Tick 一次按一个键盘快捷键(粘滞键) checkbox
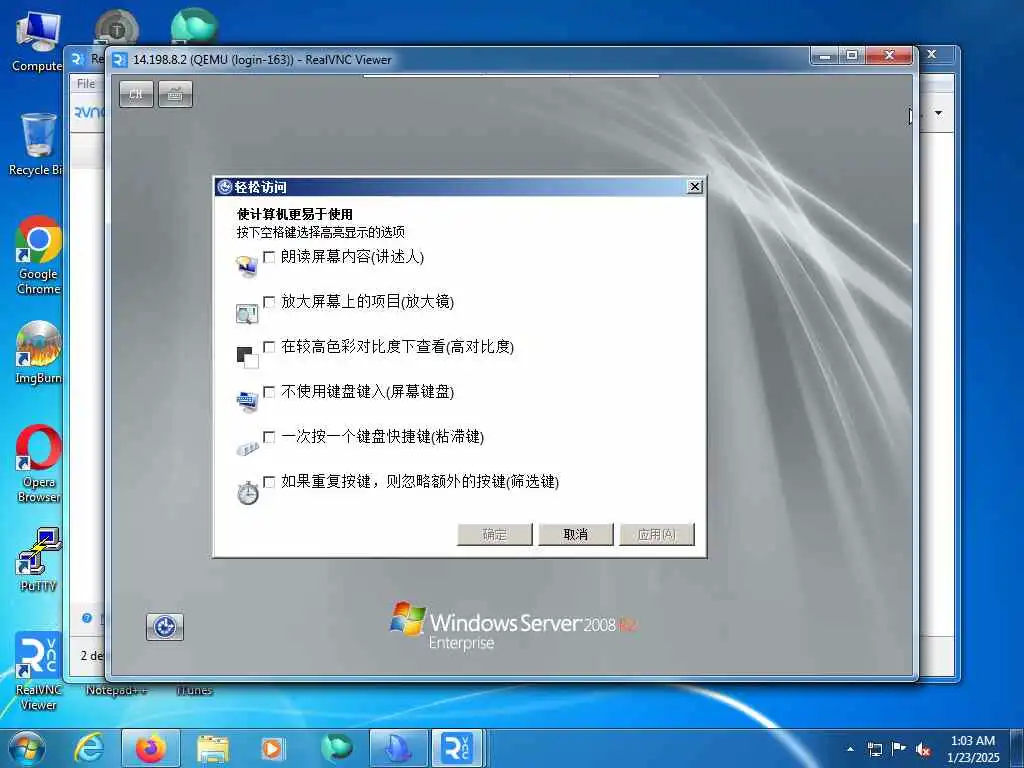The width and height of the screenshot is (1024, 768). 268,437
